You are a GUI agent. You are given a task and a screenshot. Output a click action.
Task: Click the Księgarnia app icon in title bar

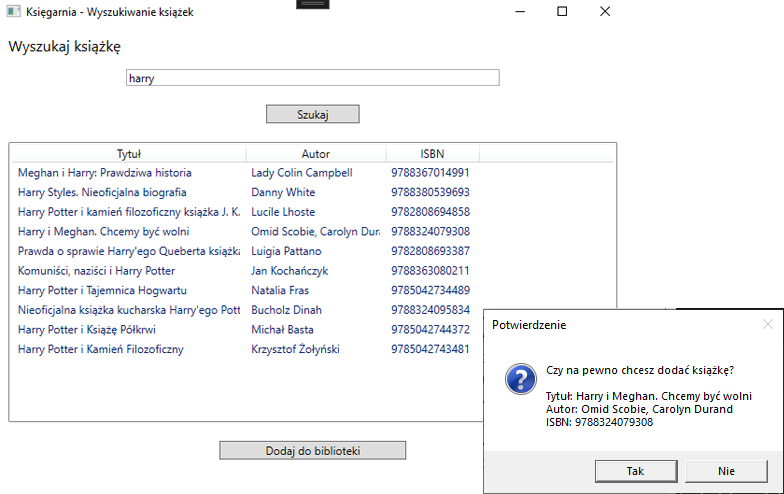14,11
